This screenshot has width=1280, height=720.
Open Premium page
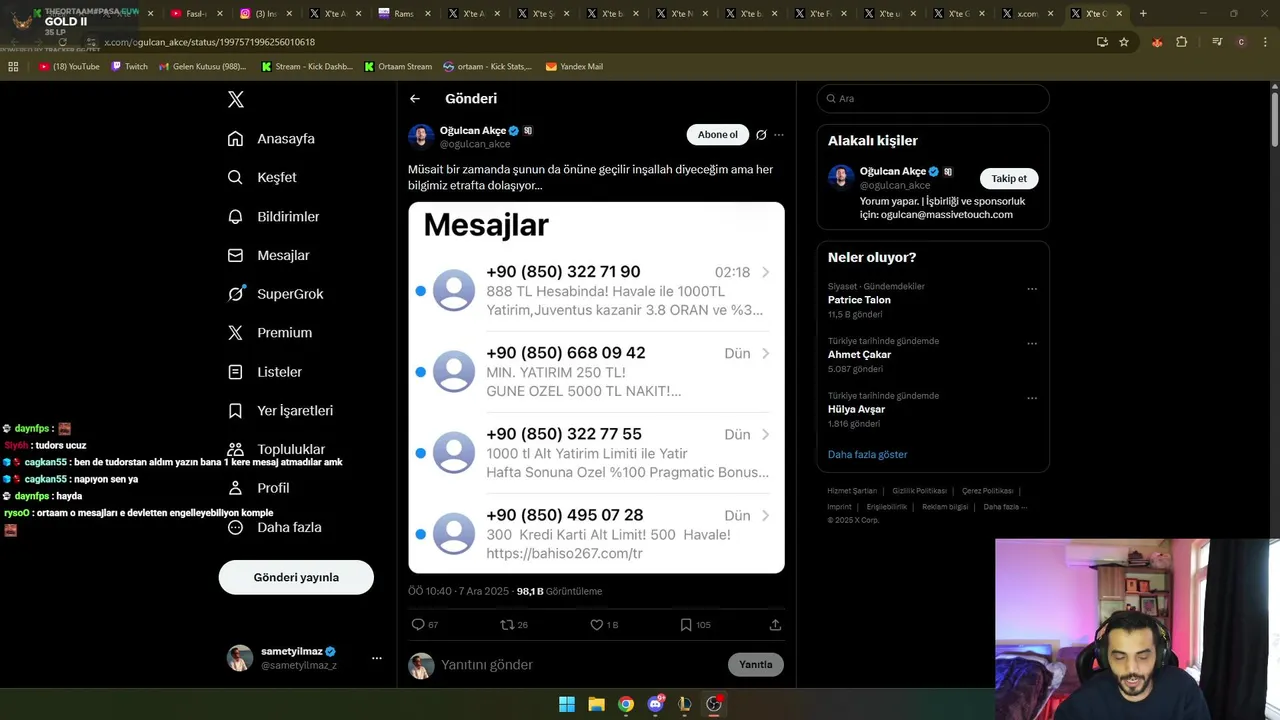tap(270, 333)
